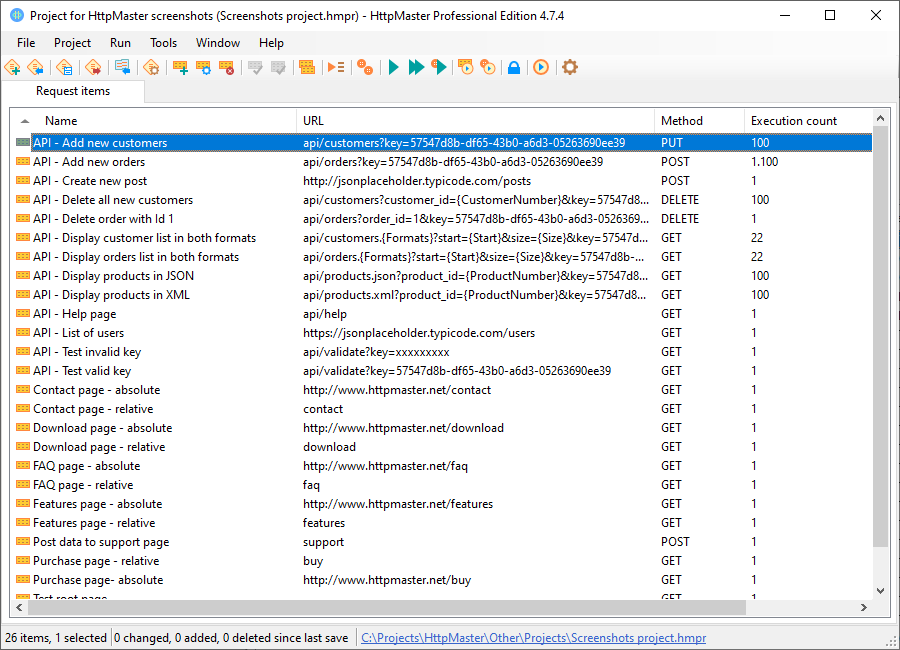Screen dimensions: 900x650
Task: Click the vertical scrollbar down arrow
Action: [x=880, y=591]
